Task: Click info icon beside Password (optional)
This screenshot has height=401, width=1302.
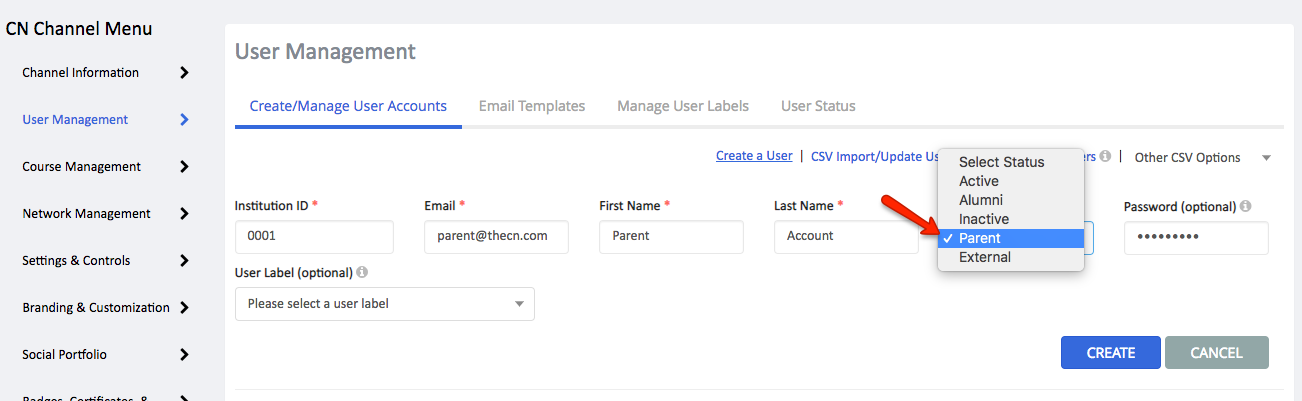Action: click(1246, 206)
